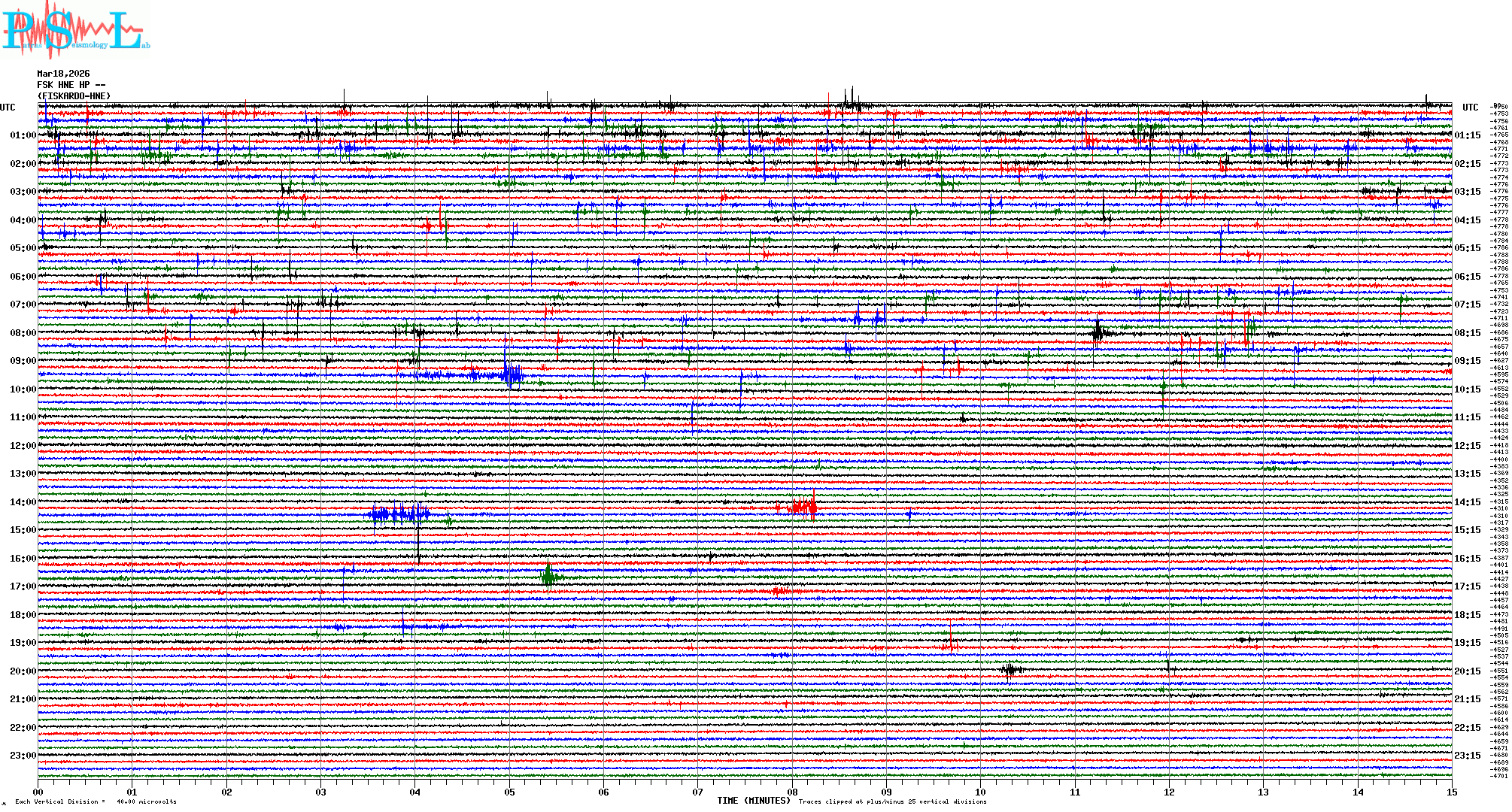Click the Mar18,2026 date label
Image resolution: width=1512 pixels, height=812 pixels.
[x=63, y=74]
